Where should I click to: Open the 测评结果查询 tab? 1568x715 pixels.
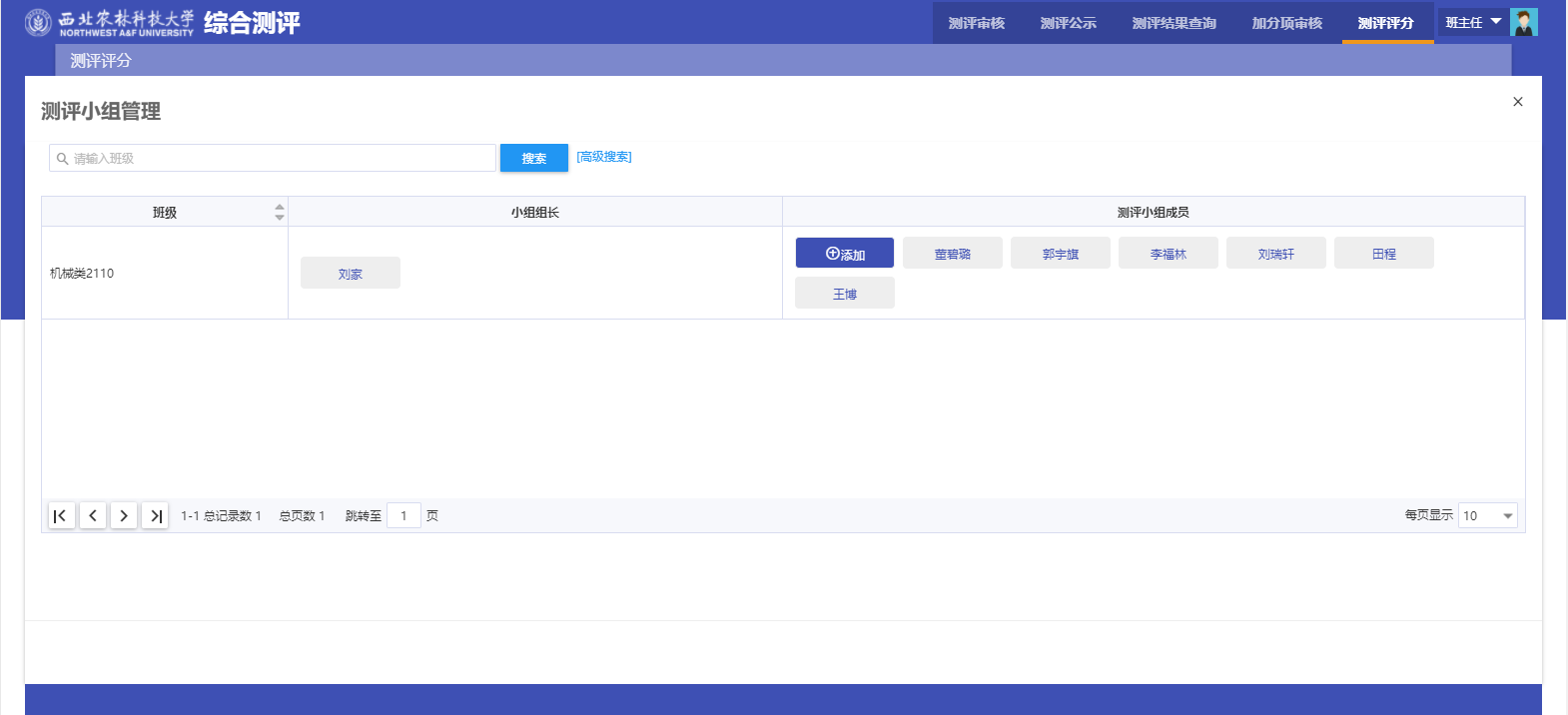click(x=1174, y=23)
